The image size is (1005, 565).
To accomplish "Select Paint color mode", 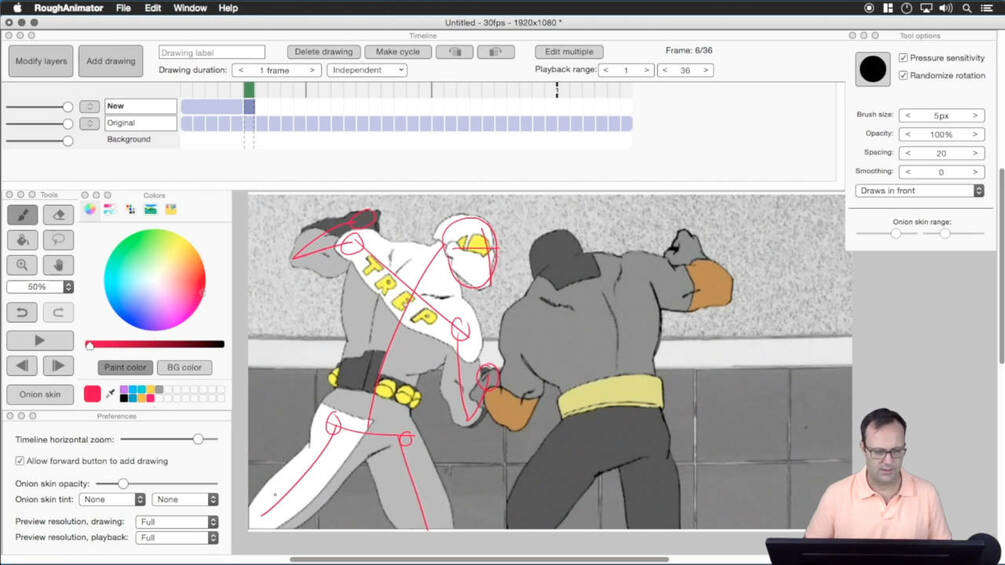I will 125,367.
